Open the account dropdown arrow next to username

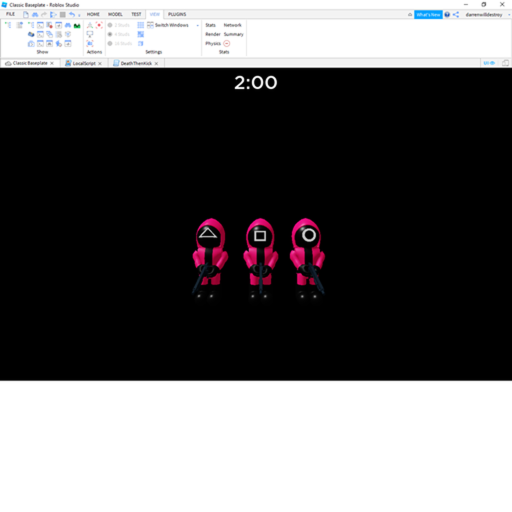(x=509, y=15)
